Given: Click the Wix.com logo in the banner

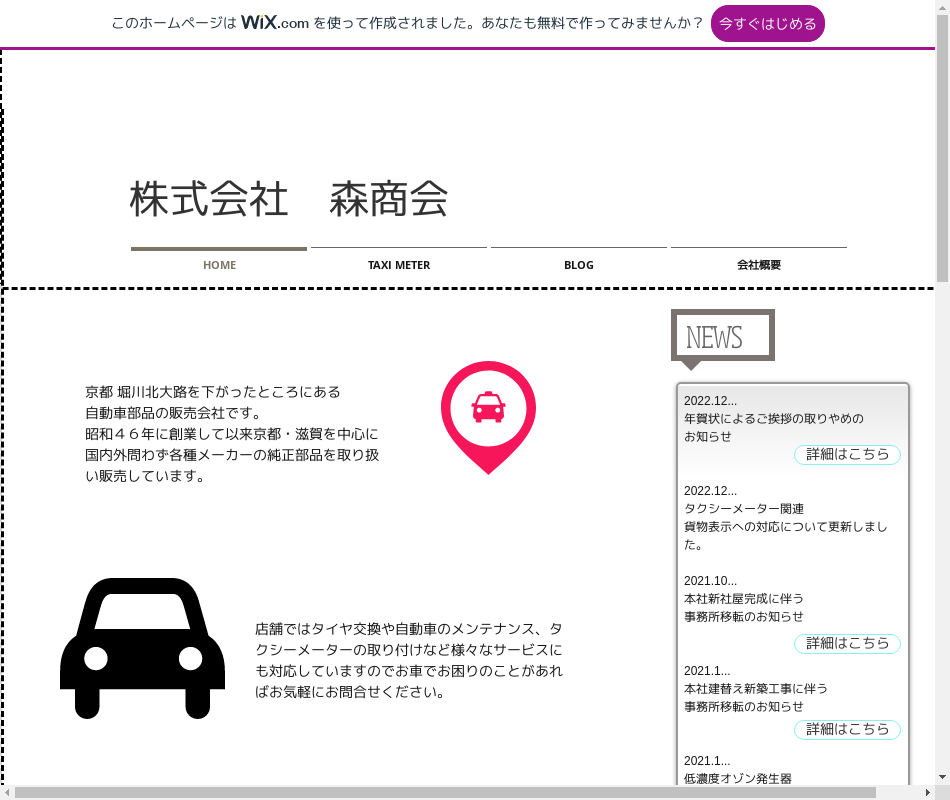Looking at the screenshot, I should coord(274,23).
